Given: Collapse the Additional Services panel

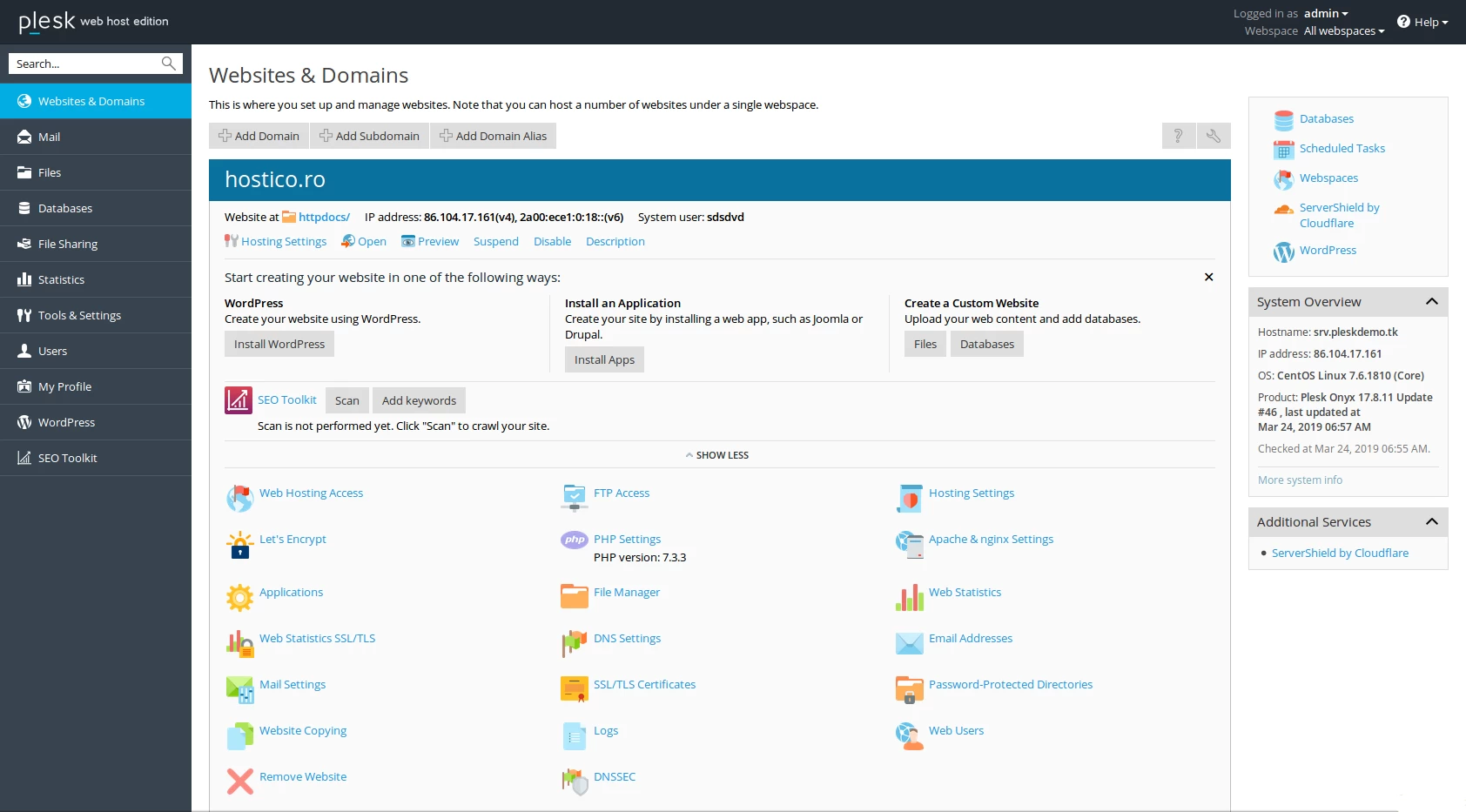Looking at the screenshot, I should point(1431,522).
